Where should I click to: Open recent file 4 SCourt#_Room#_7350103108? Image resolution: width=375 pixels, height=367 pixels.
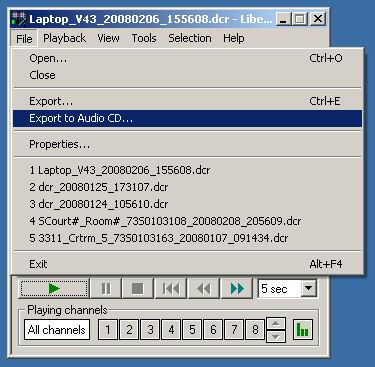point(187,221)
